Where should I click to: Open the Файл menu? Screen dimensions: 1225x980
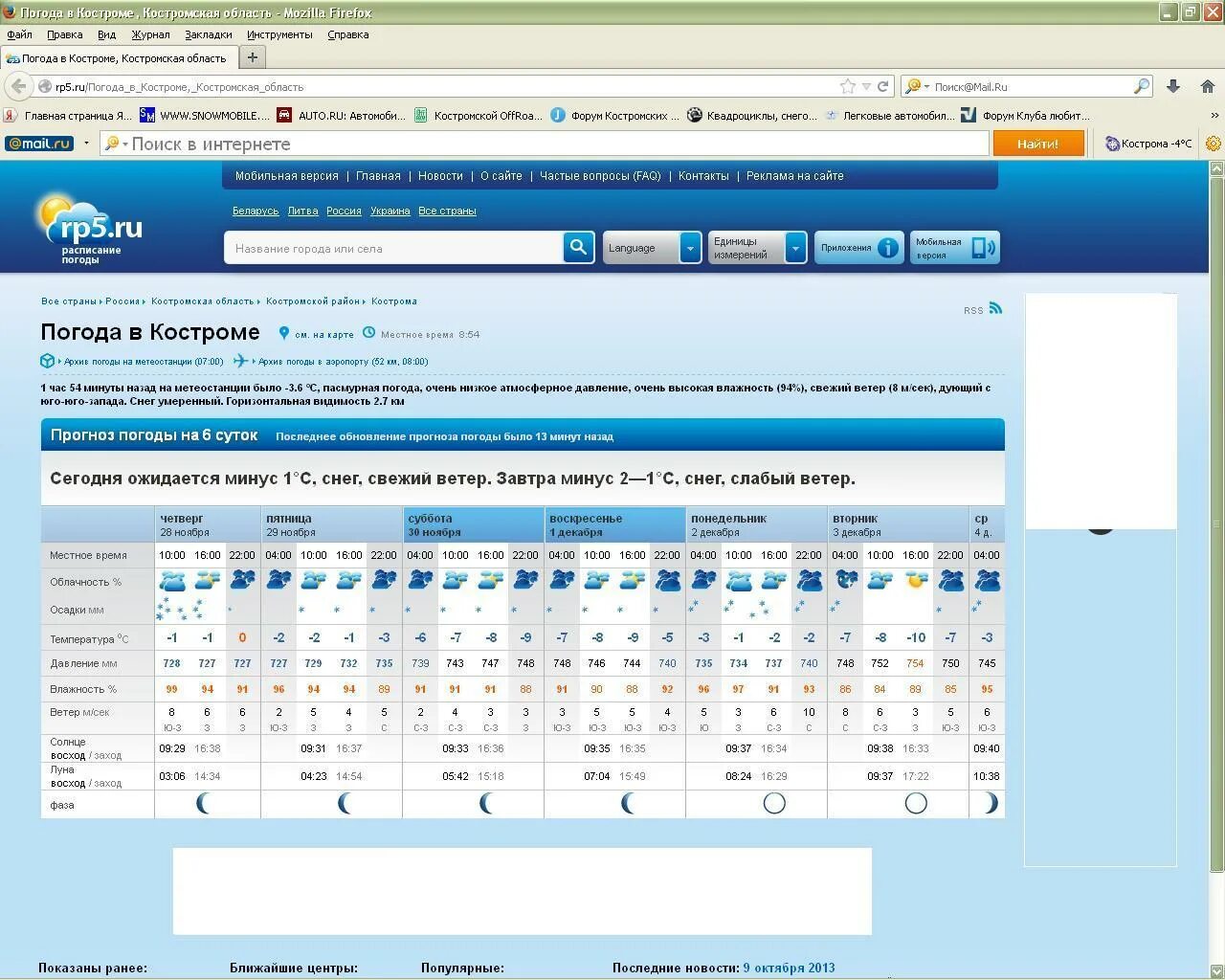19,34
